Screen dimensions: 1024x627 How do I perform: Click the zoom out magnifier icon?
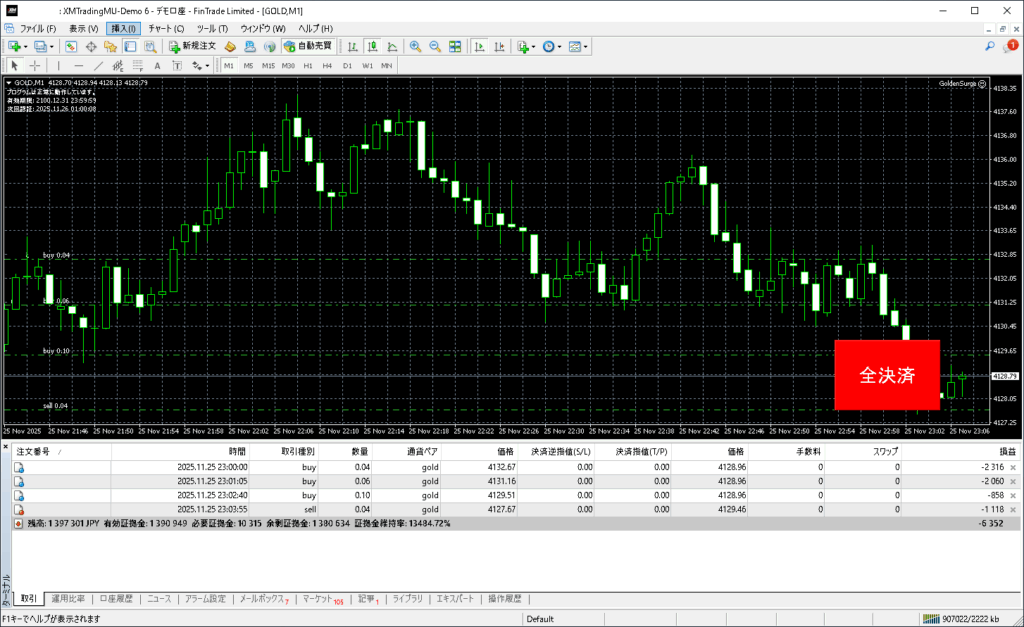pos(435,47)
